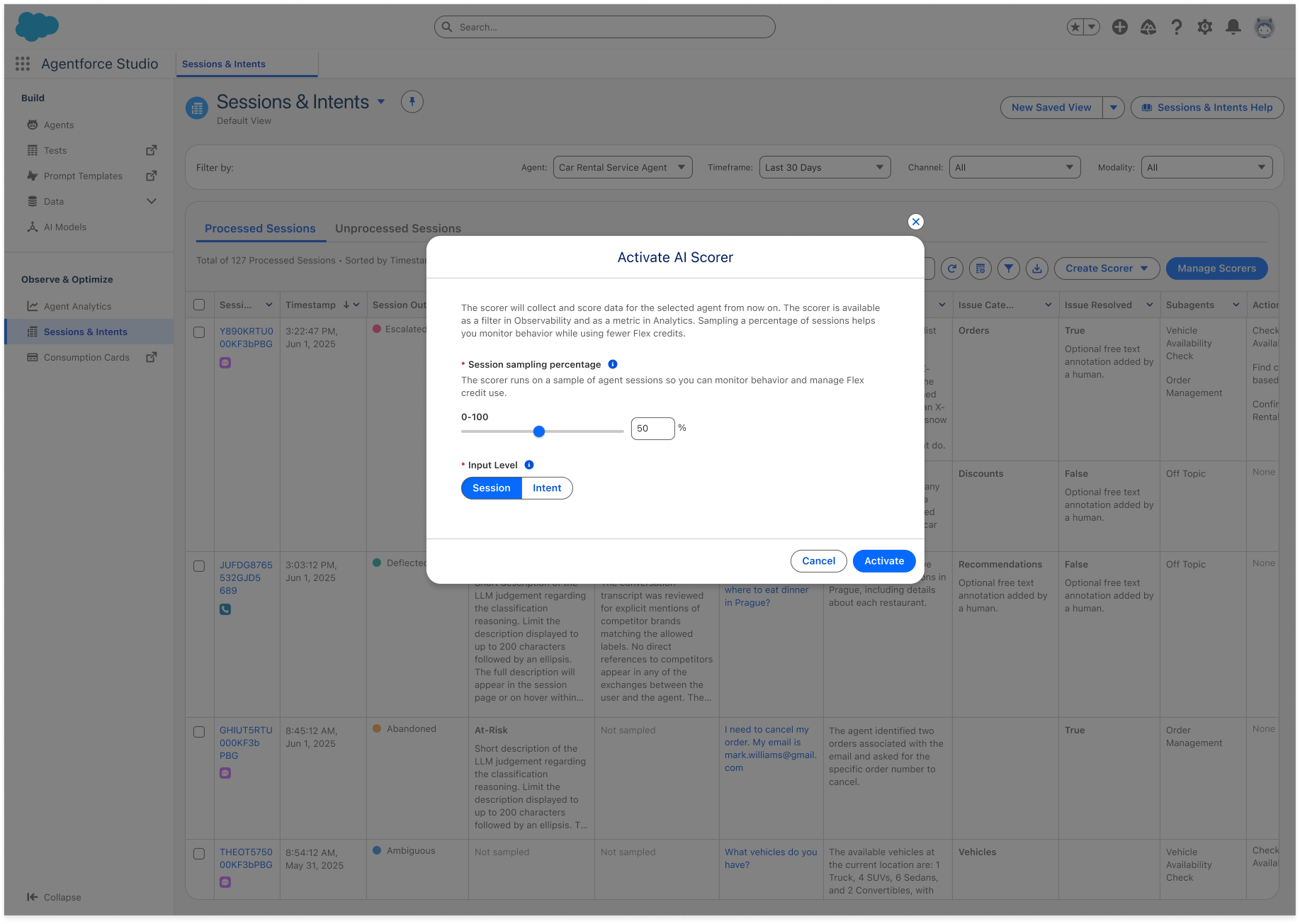Image resolution: width=1300 pixels, height=924 pixels.
Task: Select the Processed Sessions tab
Action: (260, 228)
